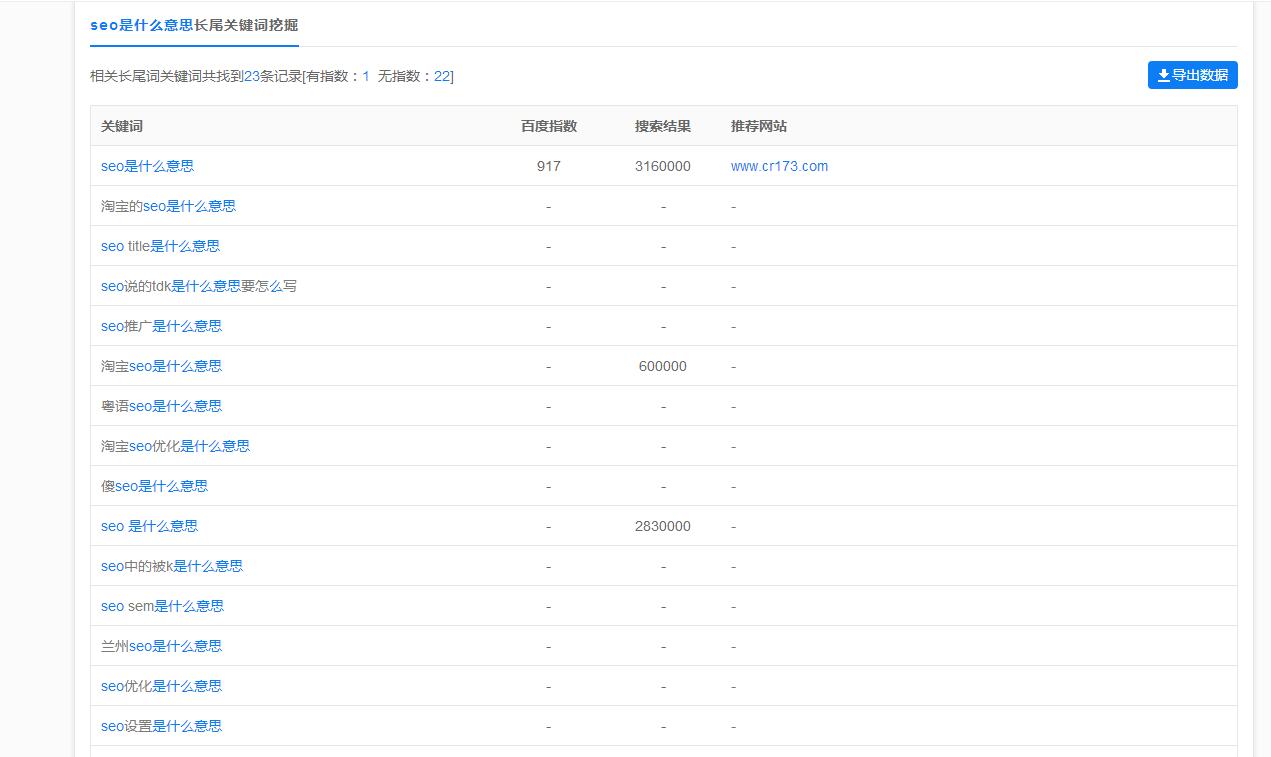Click the total record count 23

252,76
